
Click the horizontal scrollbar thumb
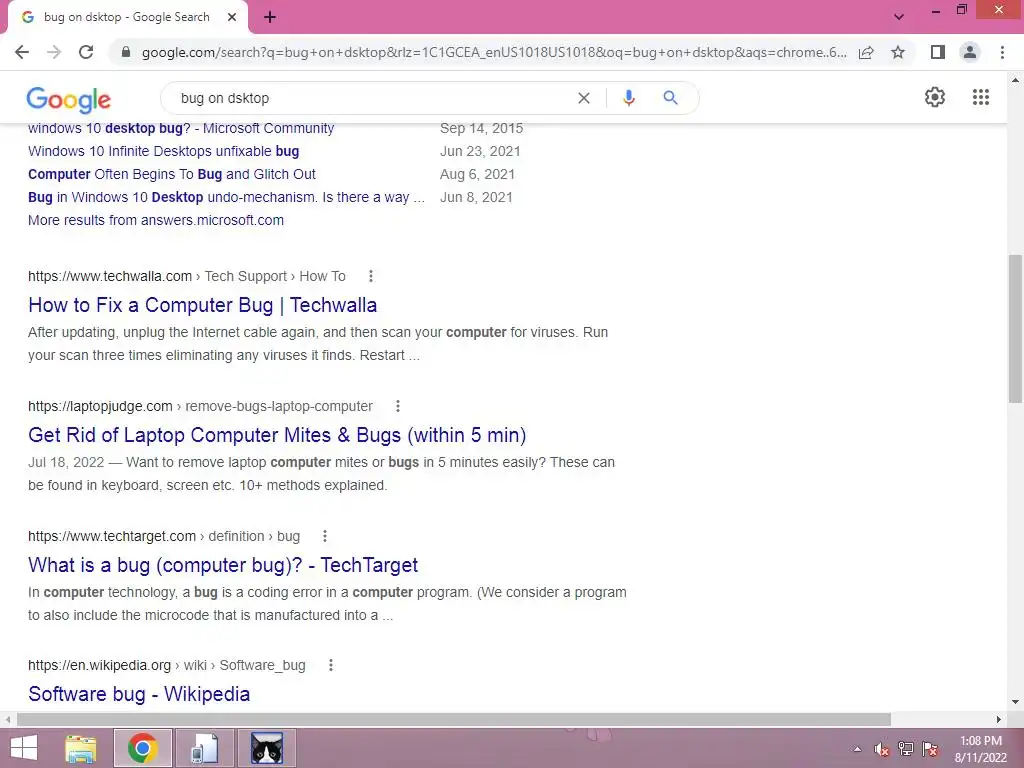tap(453, 720)
